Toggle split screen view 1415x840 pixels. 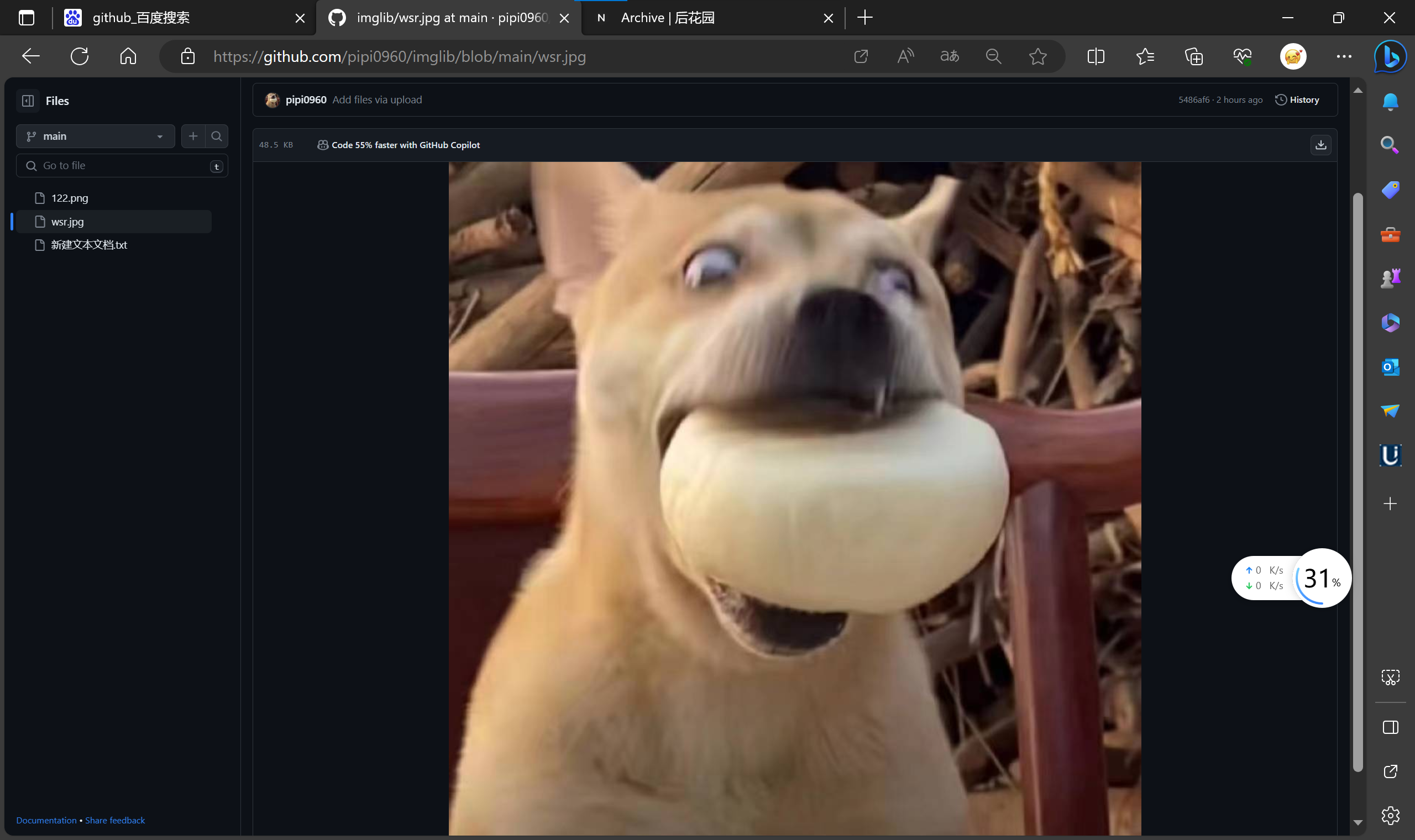[1096, 56]
